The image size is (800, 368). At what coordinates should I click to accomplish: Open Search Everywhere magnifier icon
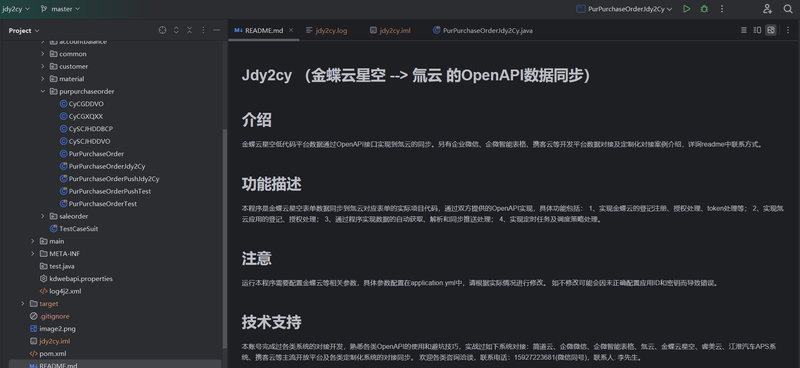(788, 9)
